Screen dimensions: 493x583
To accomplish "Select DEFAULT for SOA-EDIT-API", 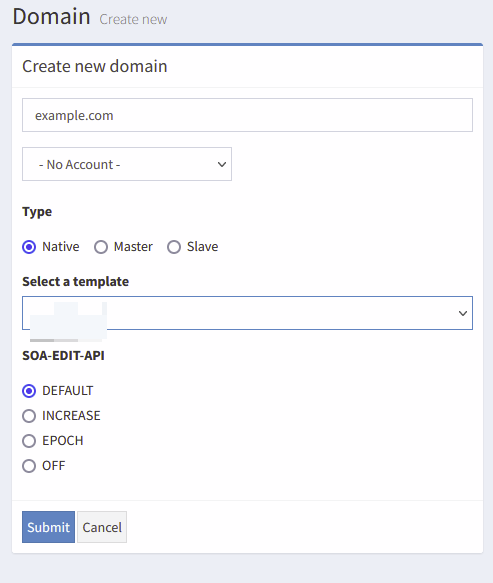I will click(29, 391).
